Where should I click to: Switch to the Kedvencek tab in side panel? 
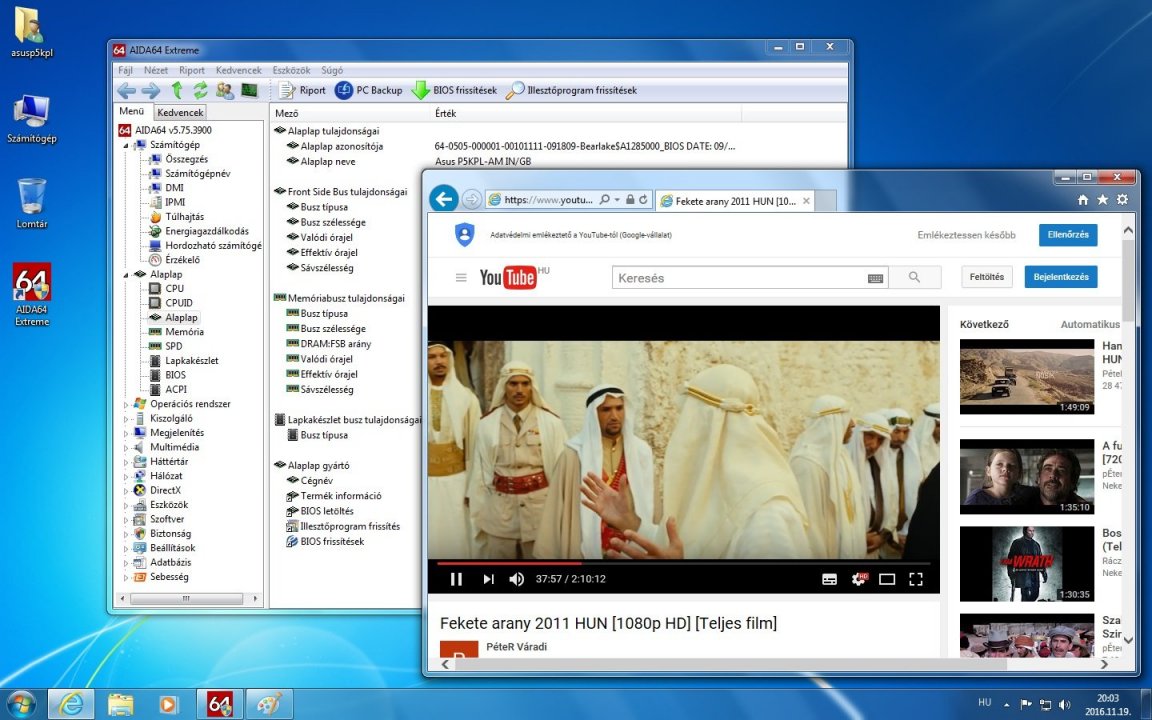180,112
